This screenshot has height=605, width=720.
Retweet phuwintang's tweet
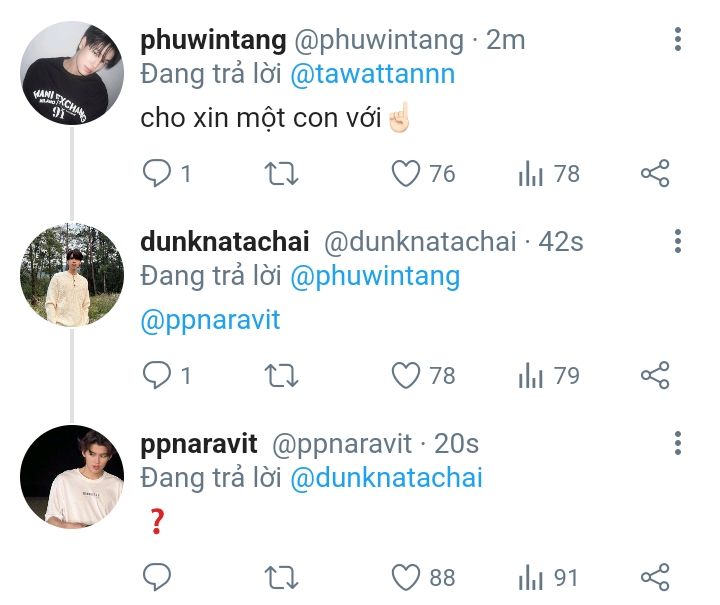281,174
